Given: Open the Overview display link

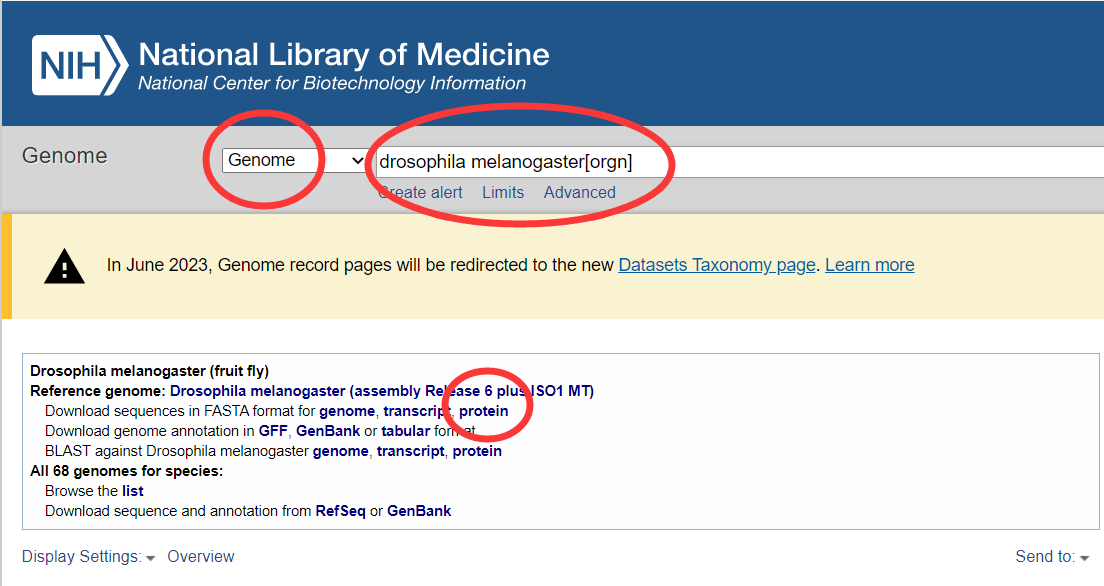Looking at the screenshot, I should pyautogui.click(x=201, y=556).
